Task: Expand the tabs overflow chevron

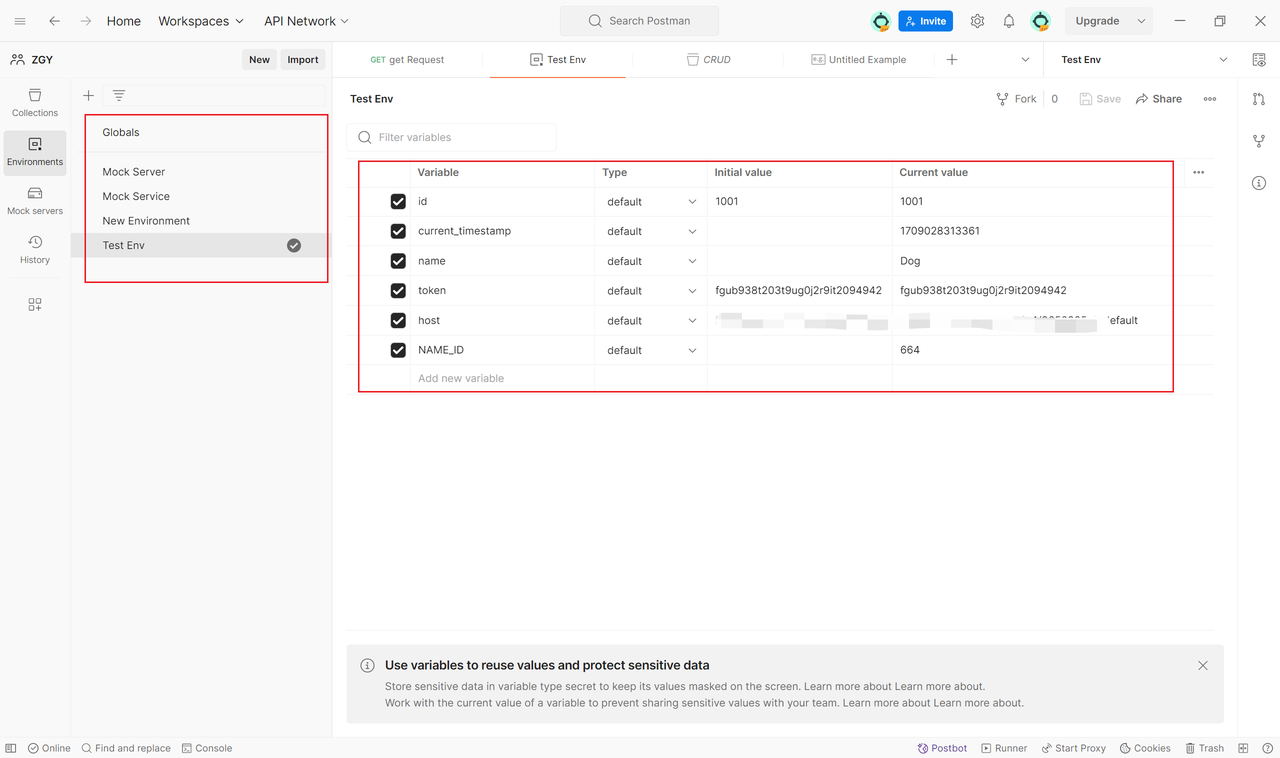Action: [1025, 60]
